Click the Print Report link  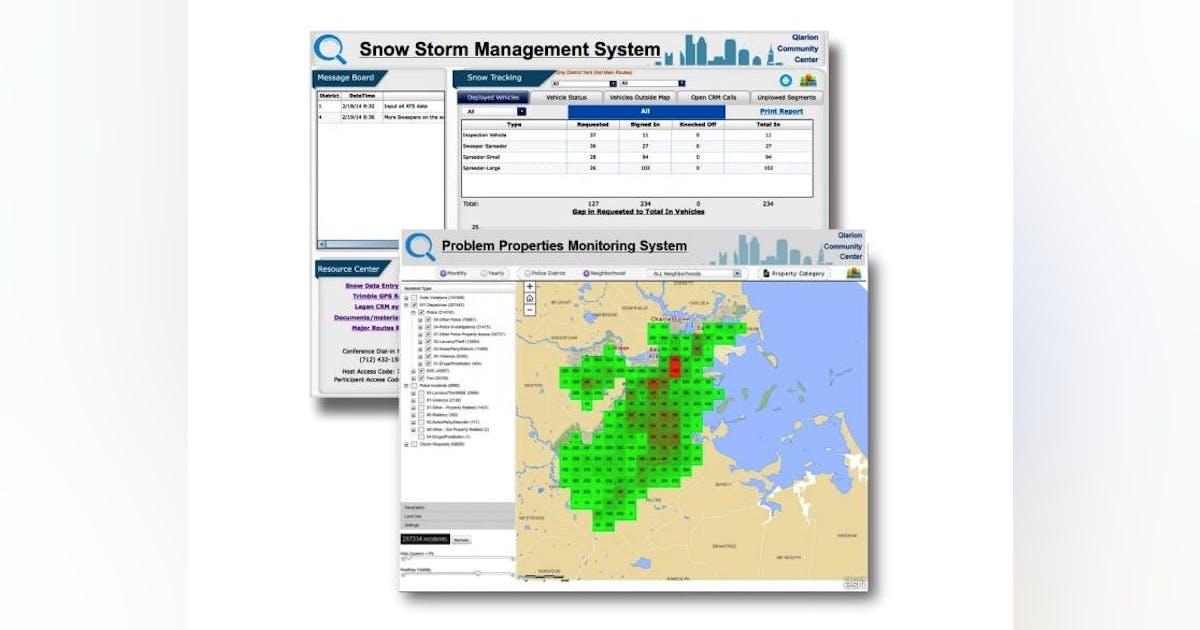pyautogui.click(x=782, y=111)
